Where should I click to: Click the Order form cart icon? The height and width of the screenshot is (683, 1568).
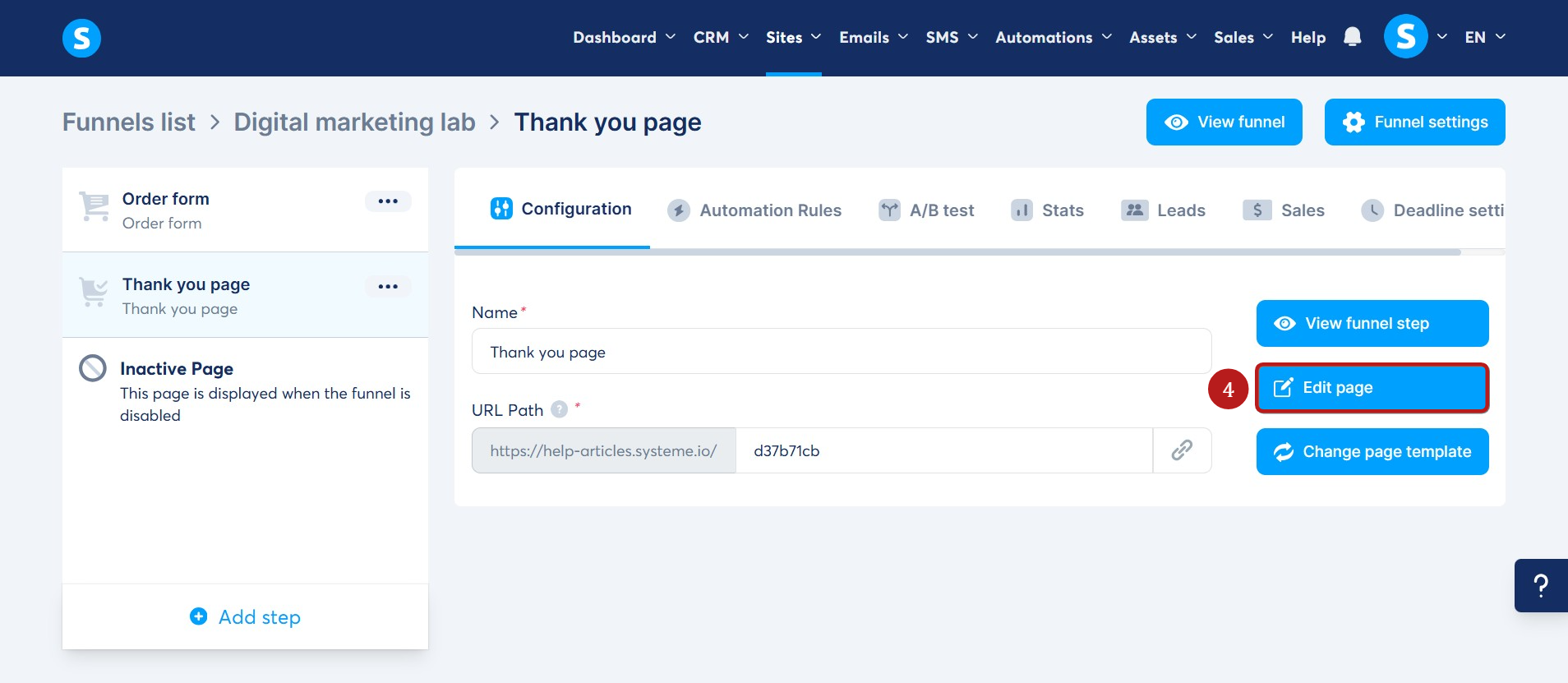[94, 206]
